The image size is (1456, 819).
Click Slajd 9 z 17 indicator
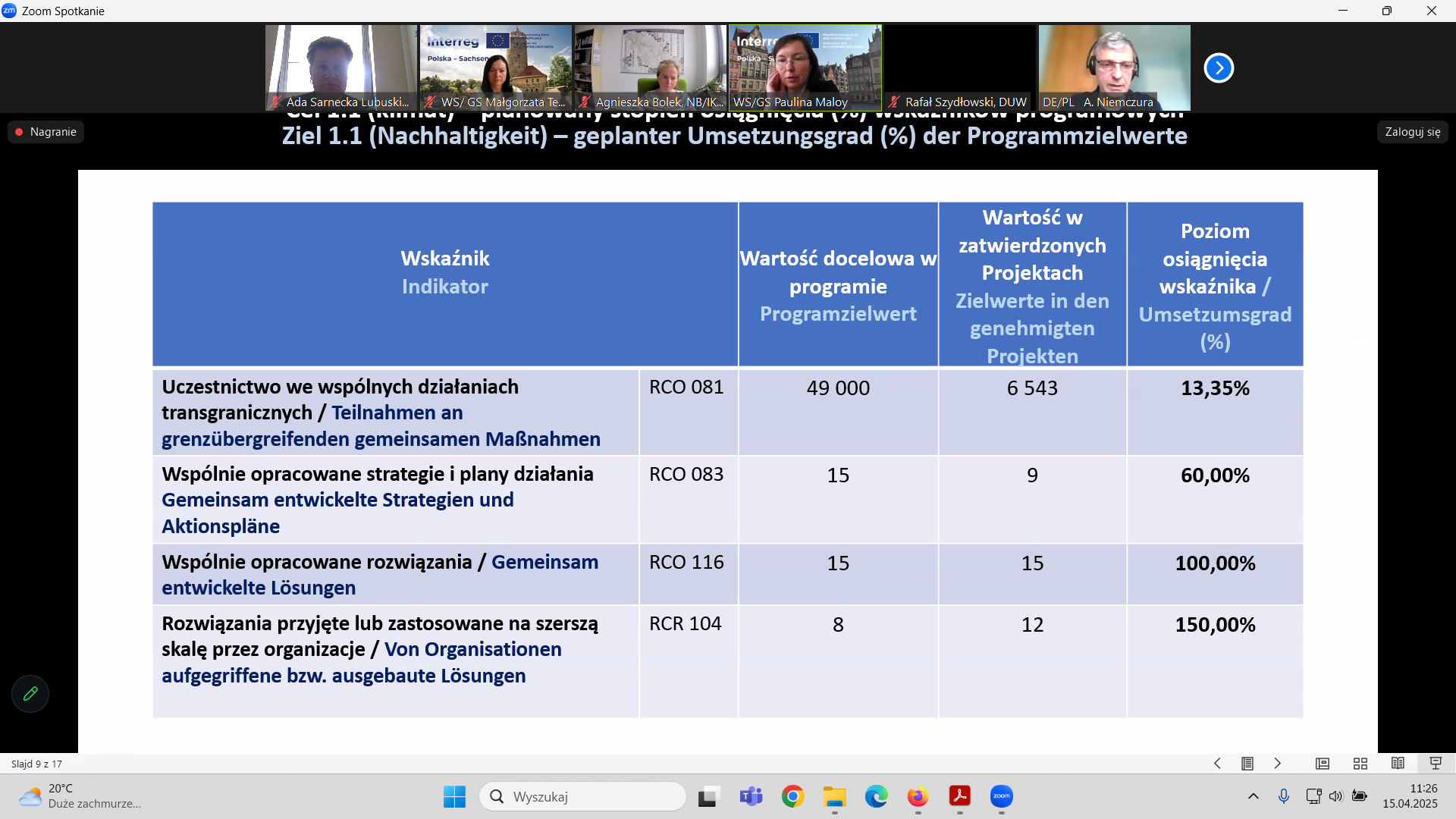(x=36, y=764)
